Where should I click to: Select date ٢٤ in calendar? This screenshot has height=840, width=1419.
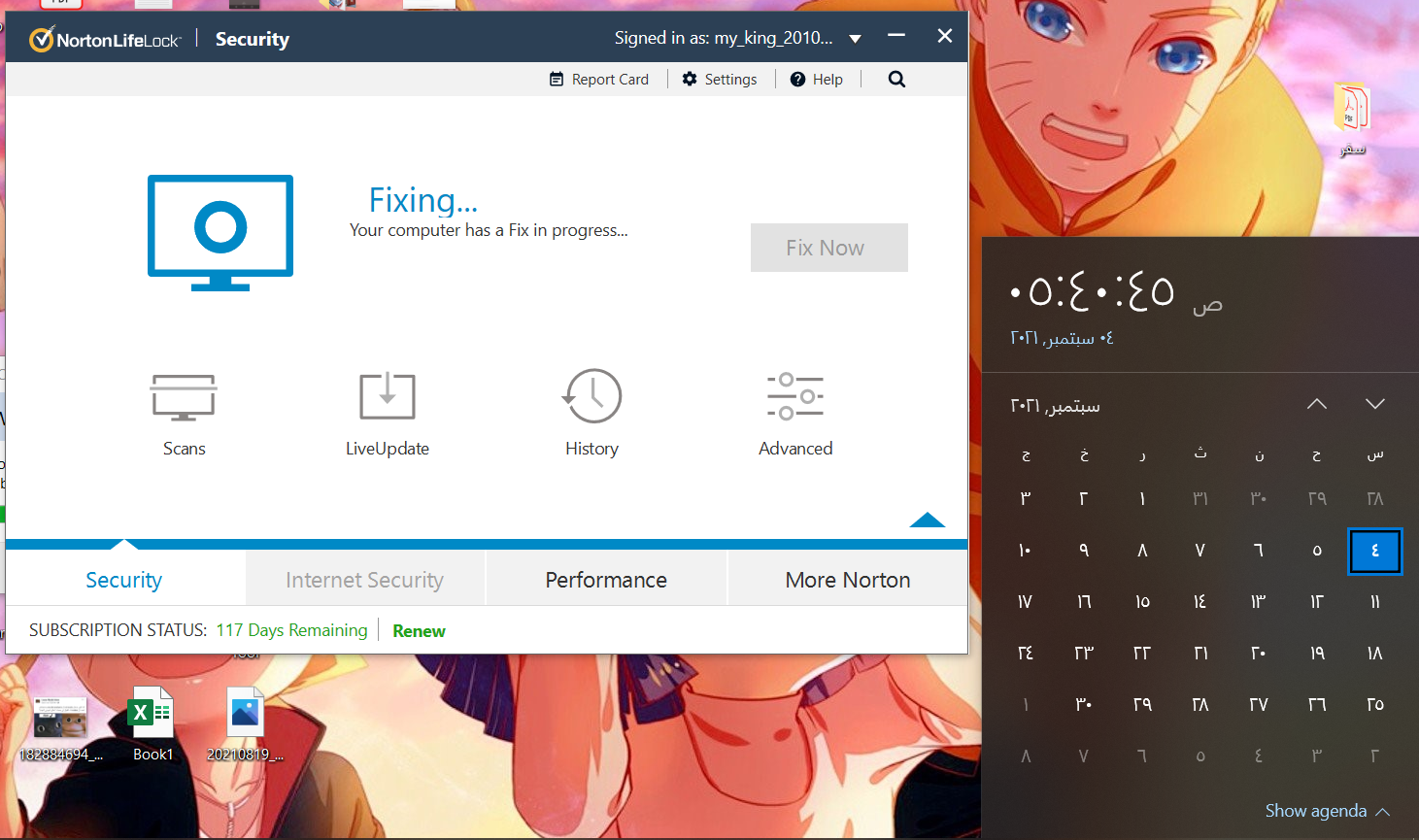(1026, 654)
